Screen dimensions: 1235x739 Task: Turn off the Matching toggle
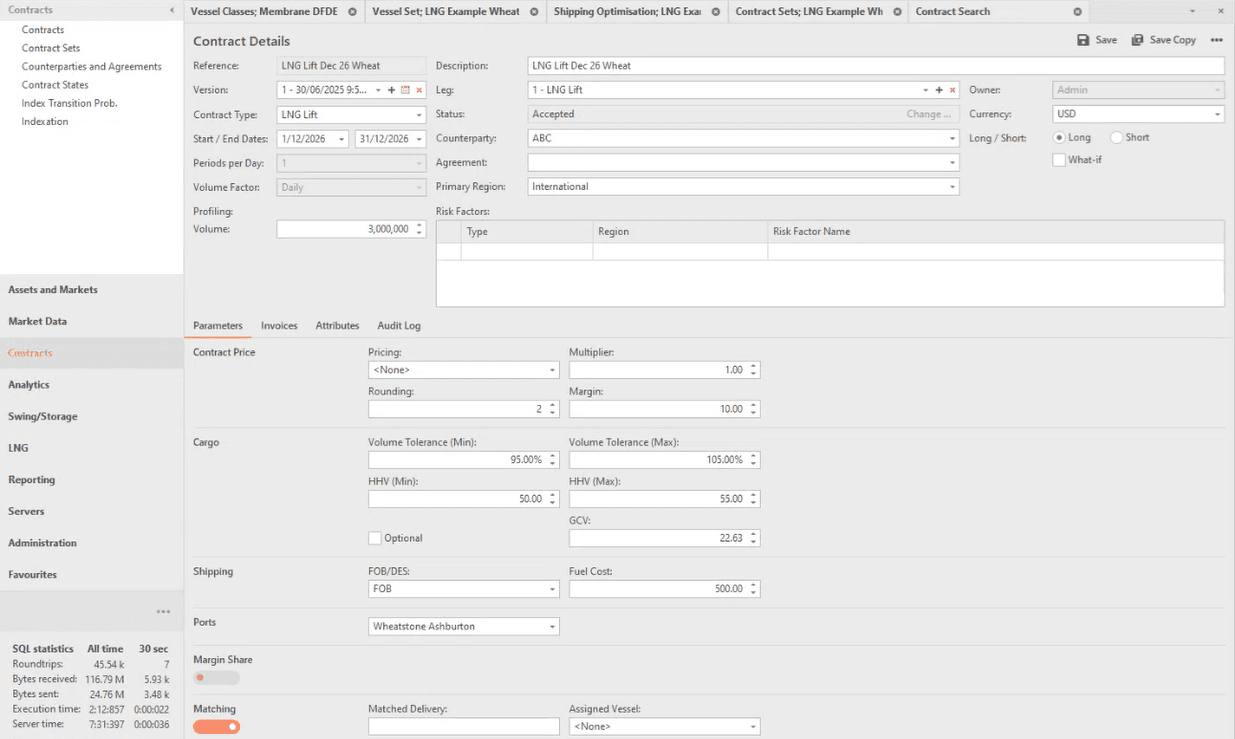217,727
